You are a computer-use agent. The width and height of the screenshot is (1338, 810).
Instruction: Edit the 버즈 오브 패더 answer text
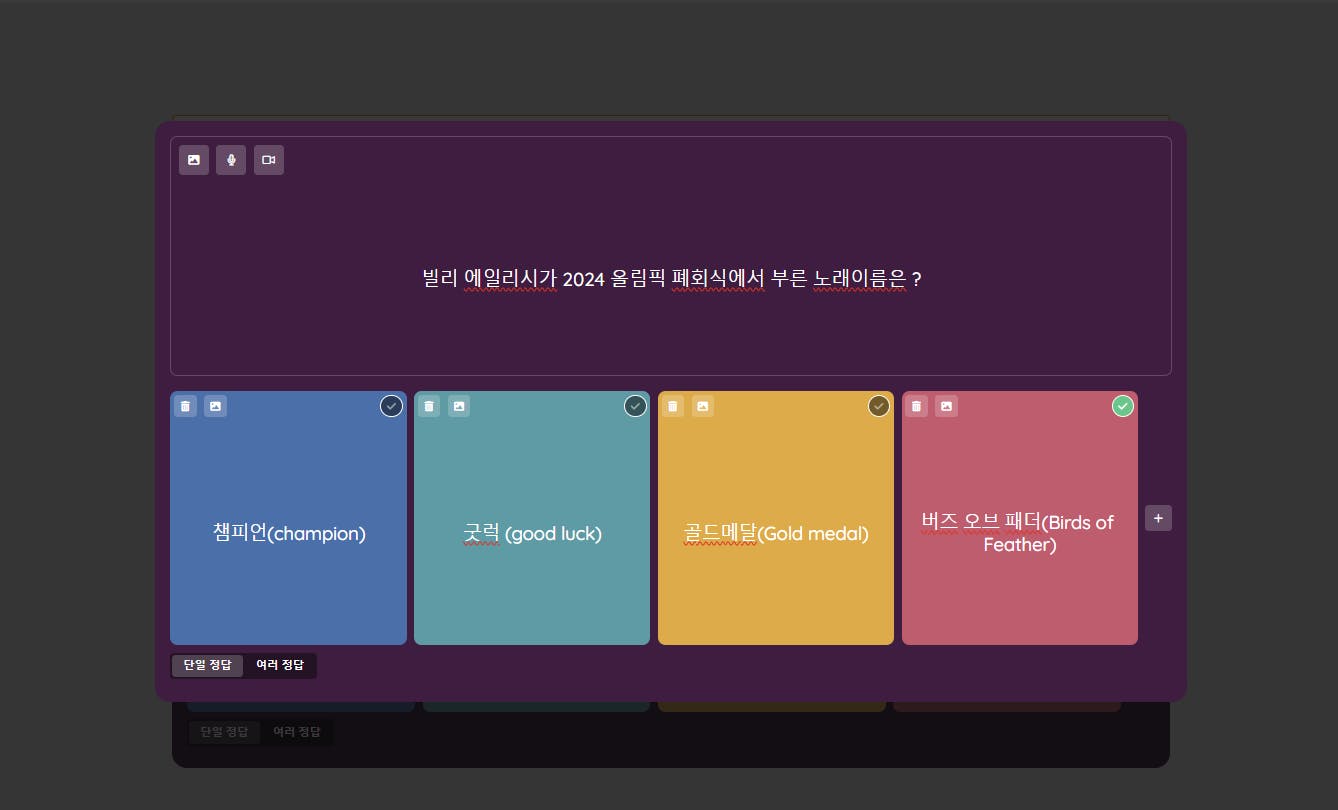pos(1019,533)
